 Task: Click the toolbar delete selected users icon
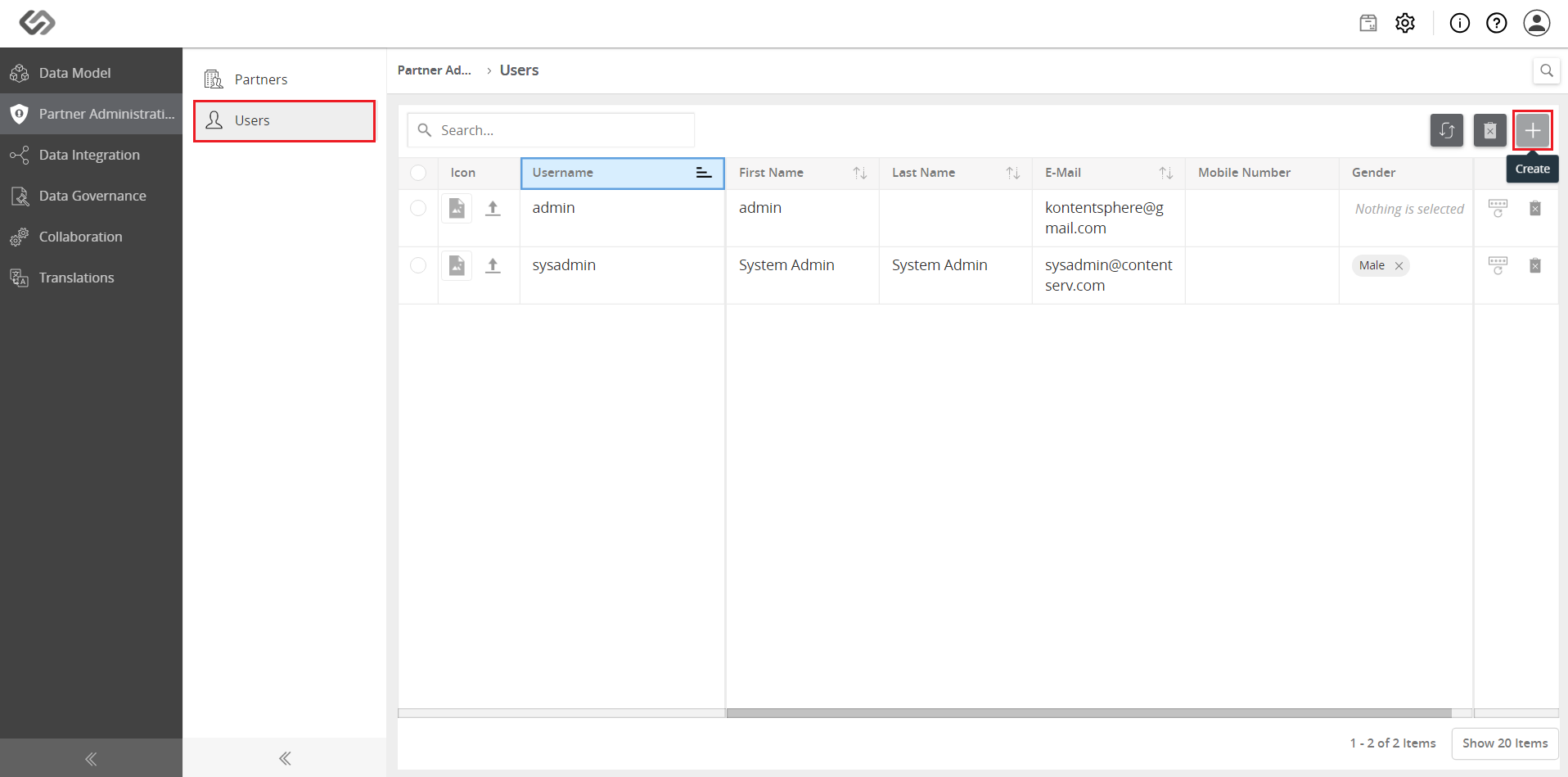[x=1490, y=130]
